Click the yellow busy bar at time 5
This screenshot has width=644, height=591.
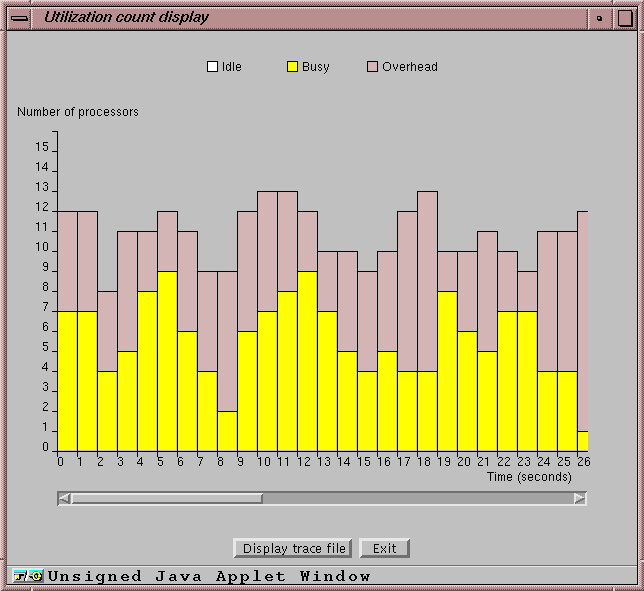168,361
